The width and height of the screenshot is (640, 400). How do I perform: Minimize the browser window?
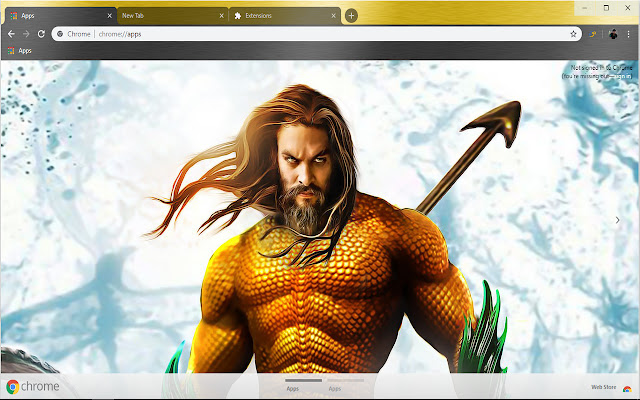(585, 8)
